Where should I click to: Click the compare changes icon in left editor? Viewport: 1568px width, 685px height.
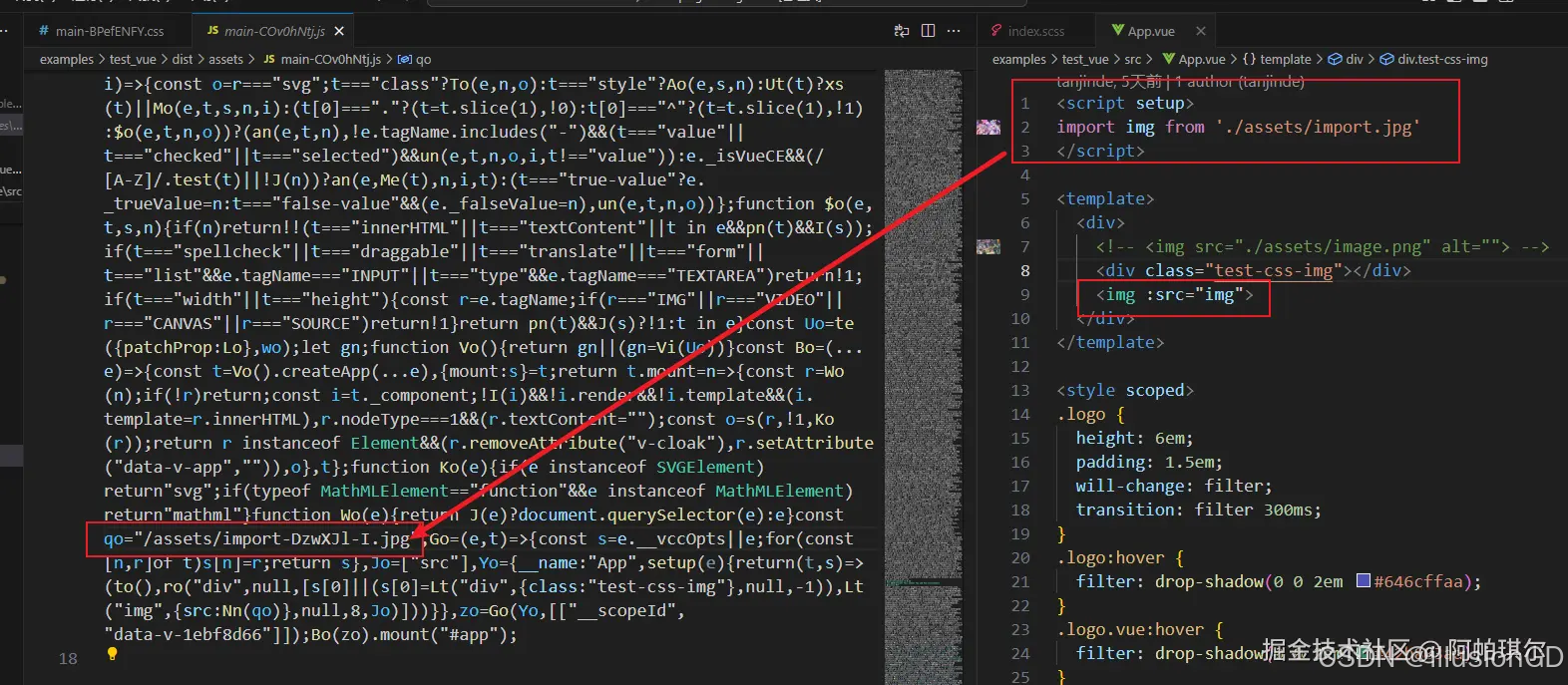[902, 31]
